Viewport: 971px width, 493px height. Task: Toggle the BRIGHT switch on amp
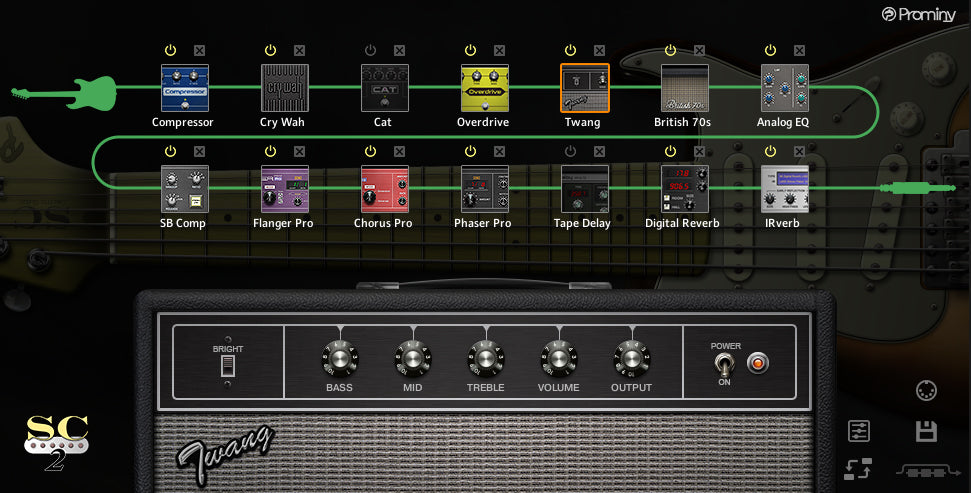point(227,366)
